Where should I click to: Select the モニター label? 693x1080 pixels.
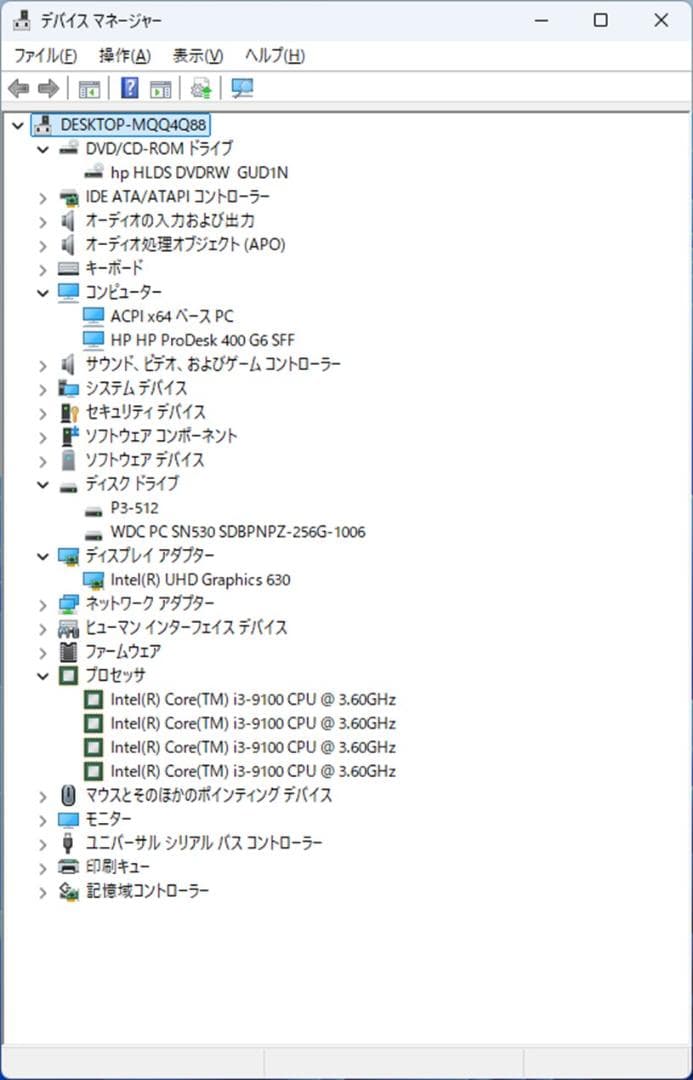[x=108, y=820]
